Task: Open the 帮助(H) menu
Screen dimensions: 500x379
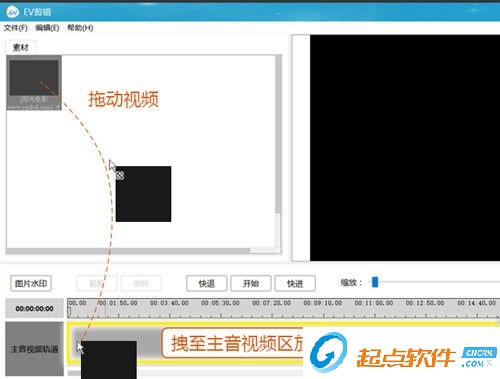Action: point(80,28)
